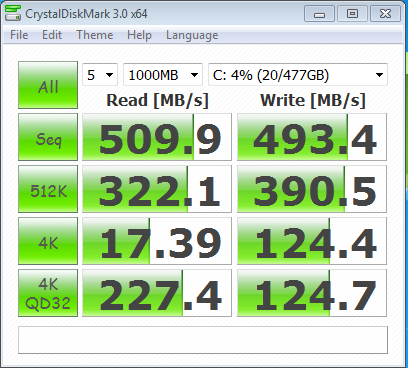Minimize the CrystalDiskMark window
Image resolution: width=408 pixels, height=368 pixels.
(319, 14)
